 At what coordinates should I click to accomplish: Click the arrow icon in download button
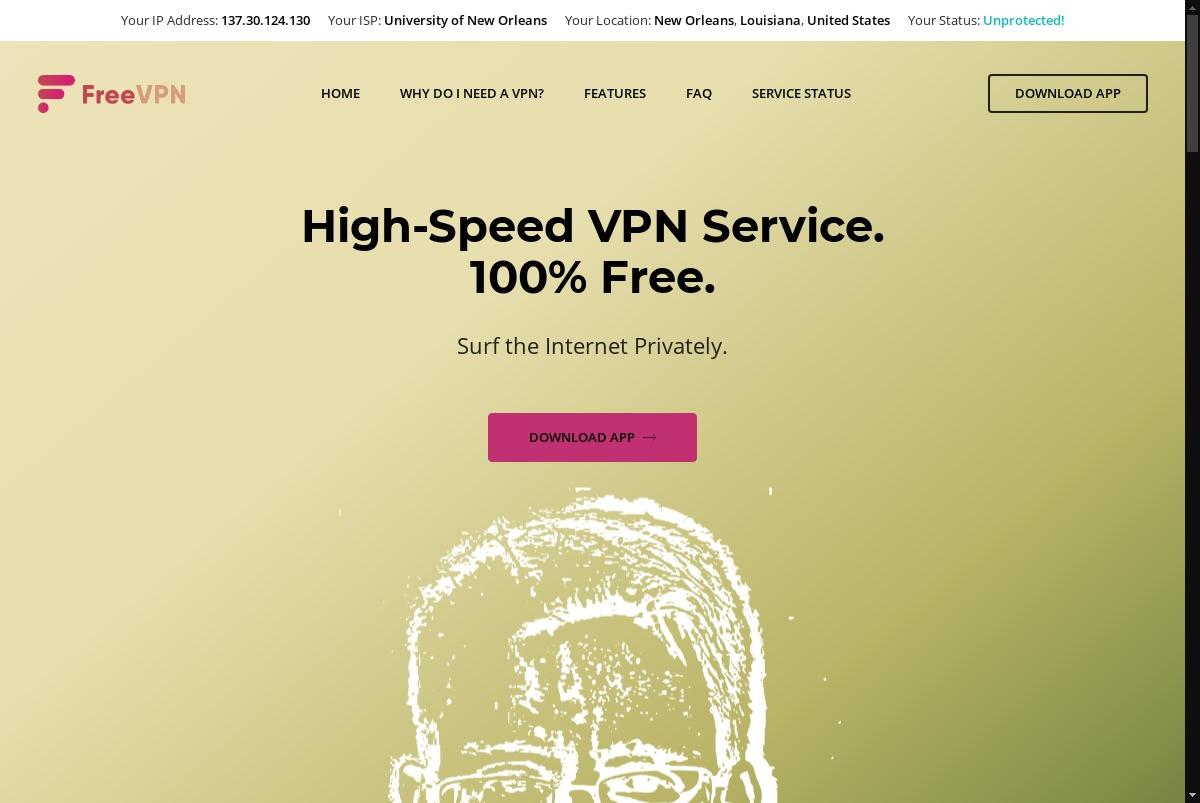pyautogui.click(x=650, y=437)
